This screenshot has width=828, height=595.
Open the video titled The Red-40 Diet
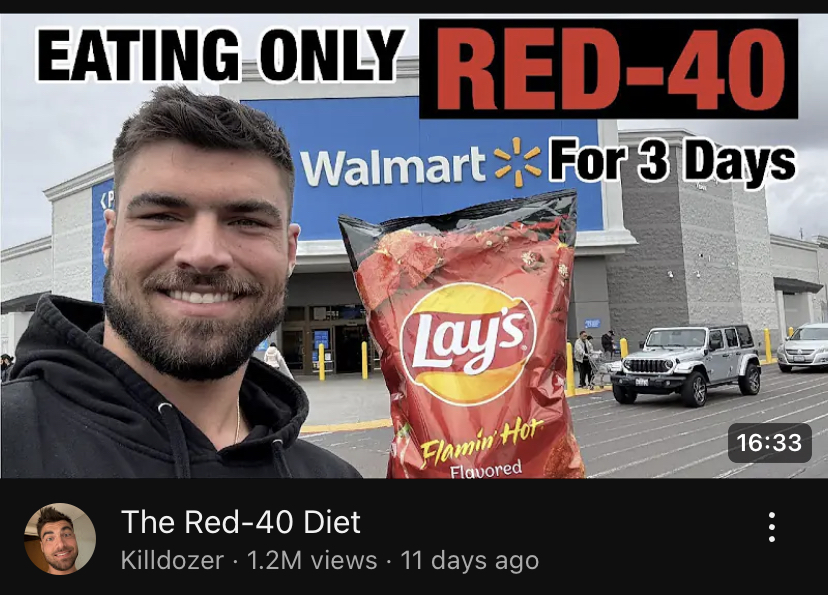click(x=241, y=522)
